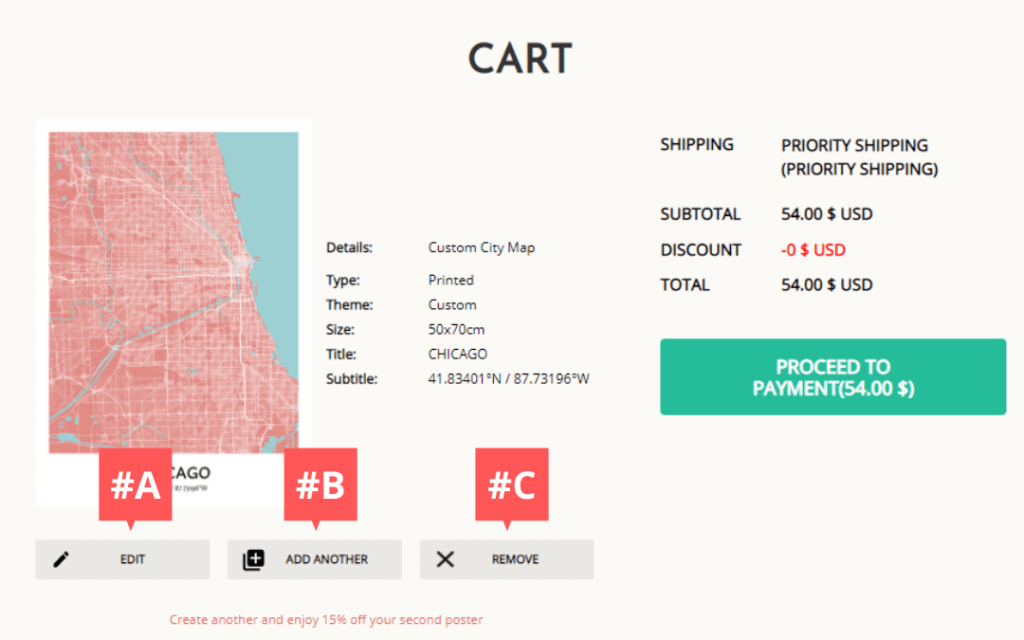1024x640 pixels.
Task: Click the 50x70cm size value
Action: (456, 329)
